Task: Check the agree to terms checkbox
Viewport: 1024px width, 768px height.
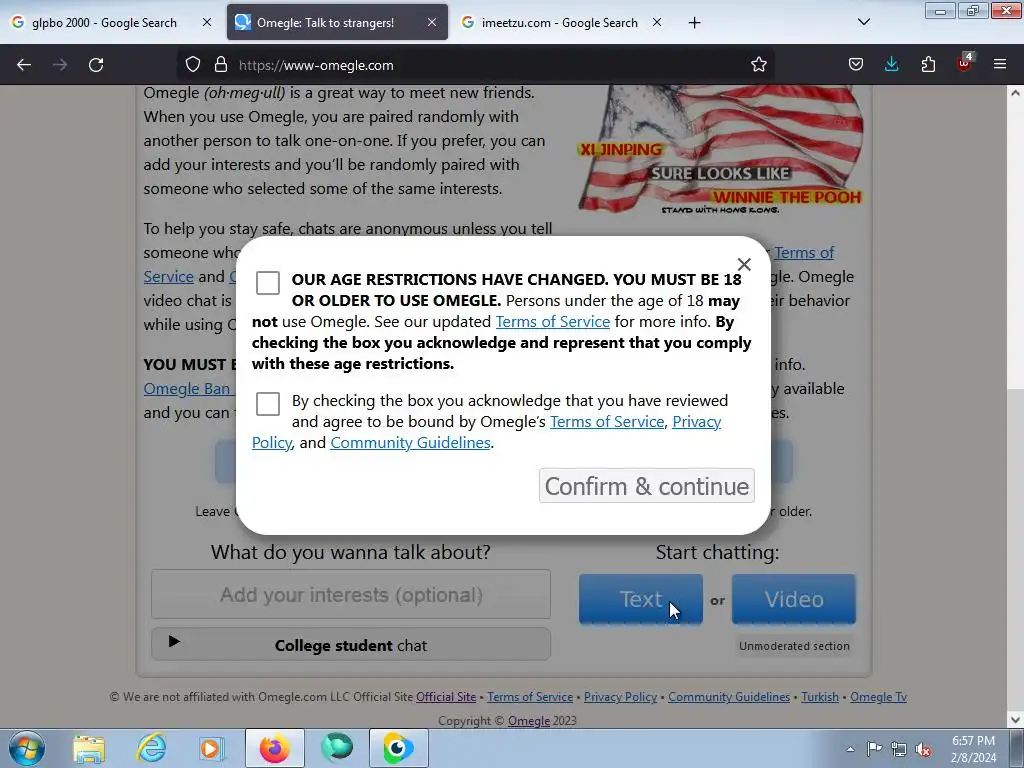Action: 268,404
